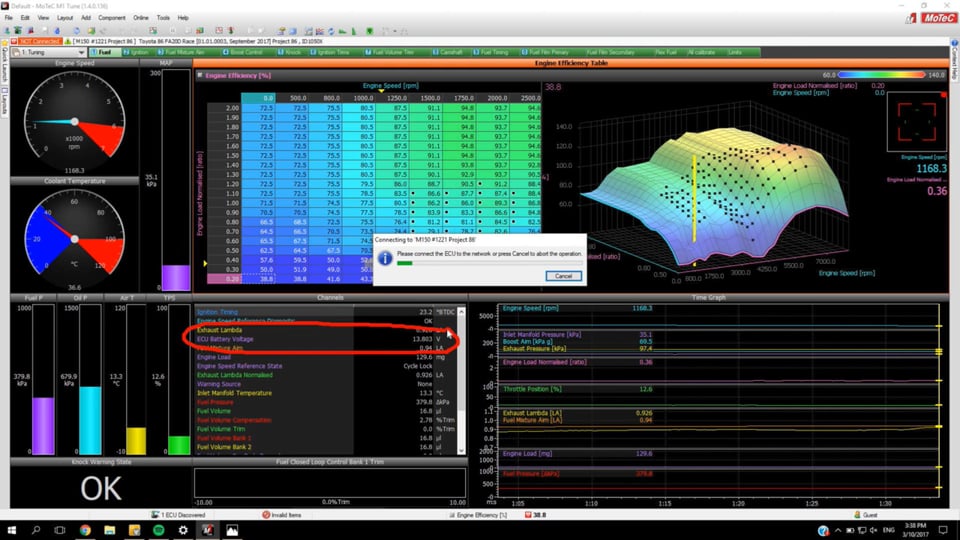The image size is (960, 540).
Task: Open Windows taskbar search
Action: tap(36, 530)
